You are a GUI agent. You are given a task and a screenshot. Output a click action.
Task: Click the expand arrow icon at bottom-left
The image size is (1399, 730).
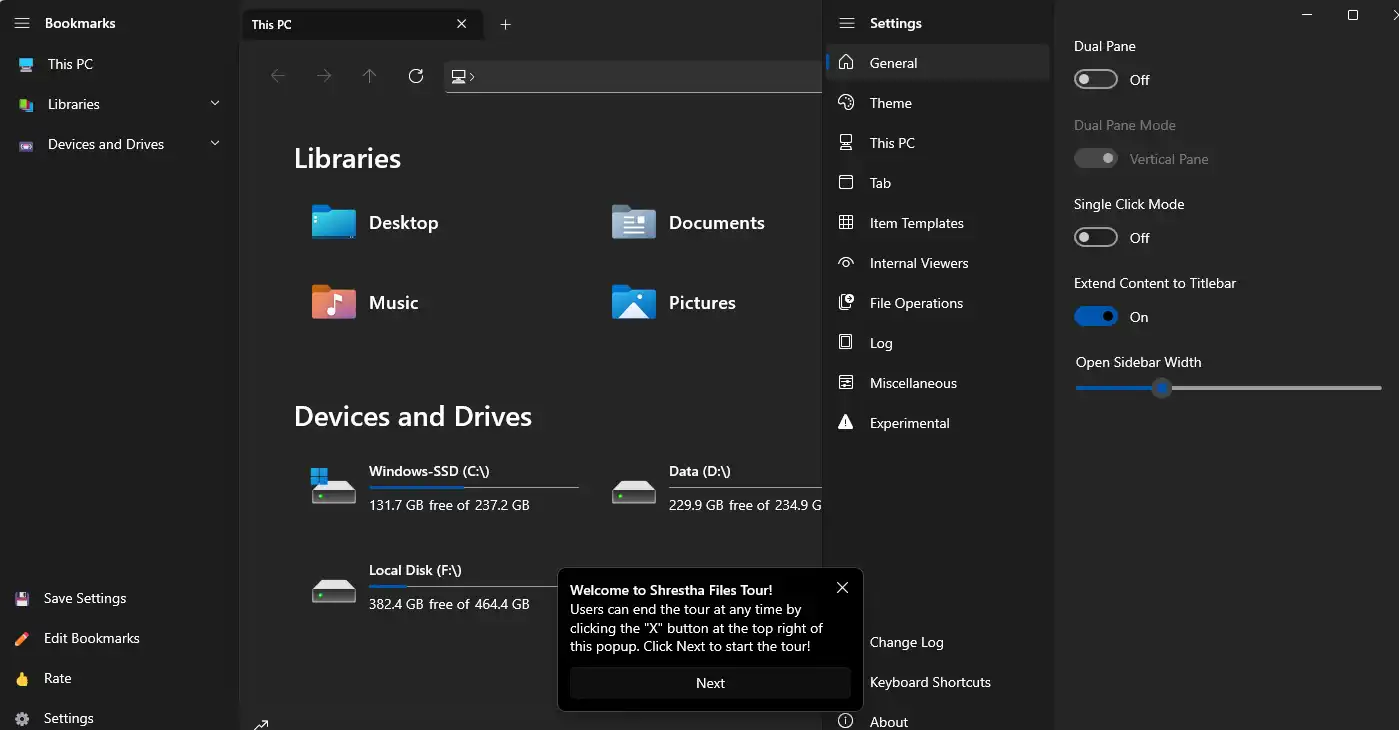point(261,723)
